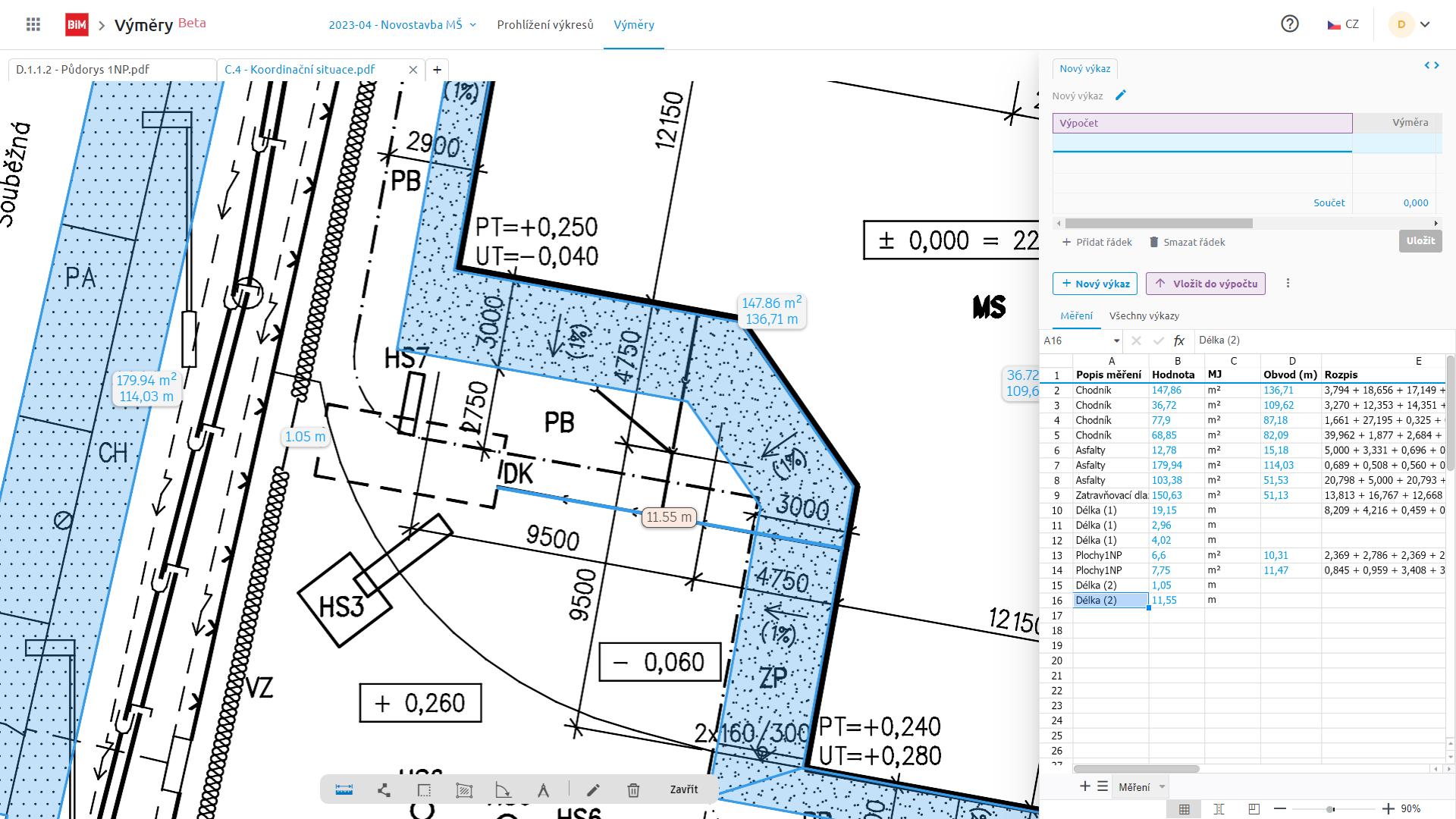
Task: Select the hatched polygon area tool
Action: click(464, 790)
